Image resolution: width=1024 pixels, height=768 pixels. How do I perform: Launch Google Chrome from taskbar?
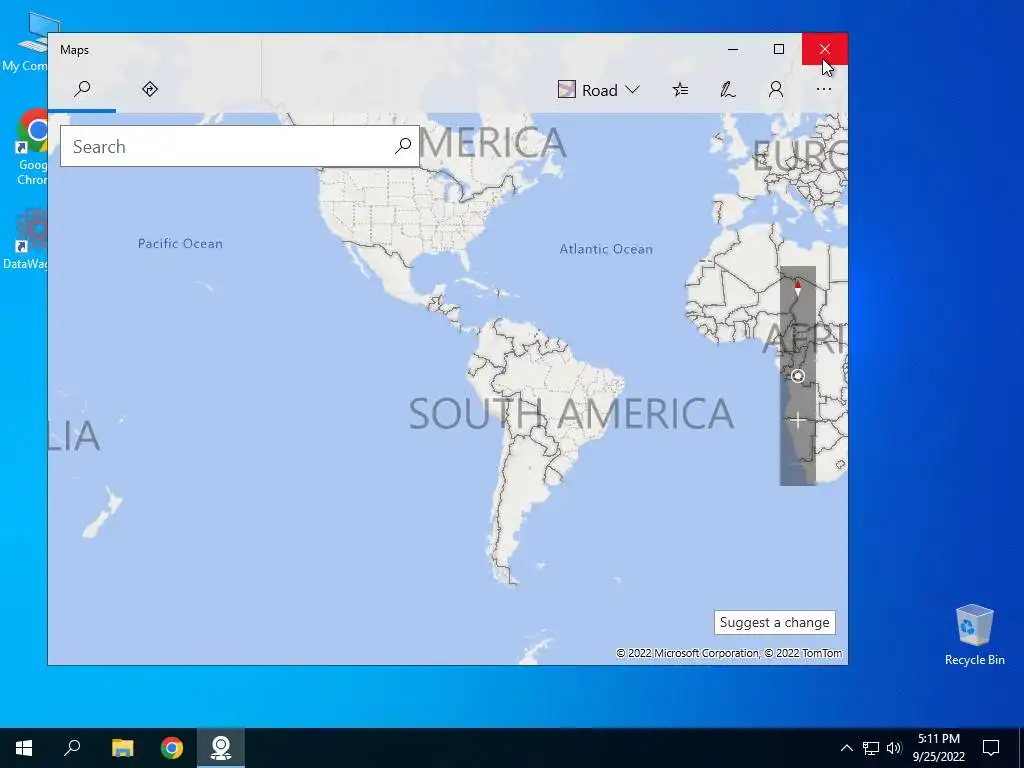point(172,748)
